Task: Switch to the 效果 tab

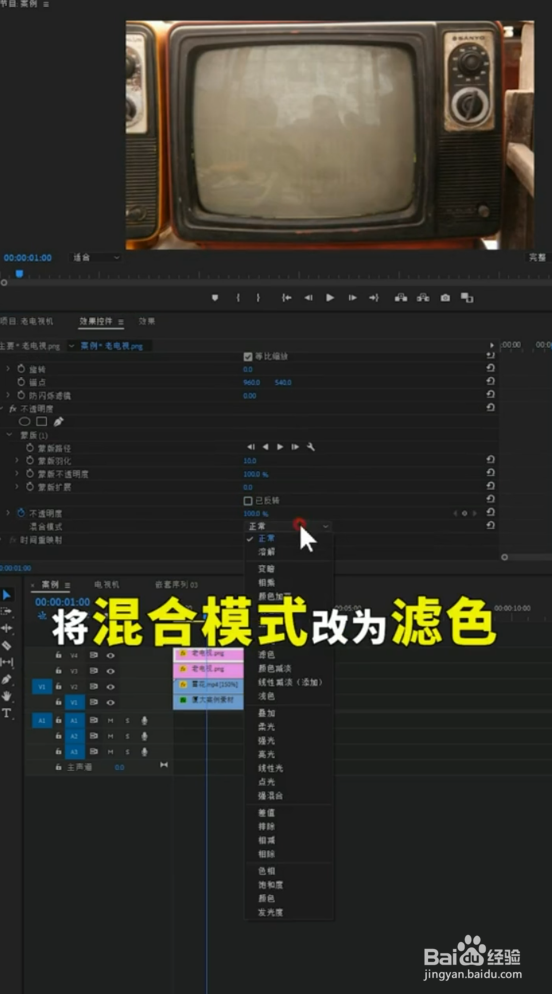Action: [146, 321]
